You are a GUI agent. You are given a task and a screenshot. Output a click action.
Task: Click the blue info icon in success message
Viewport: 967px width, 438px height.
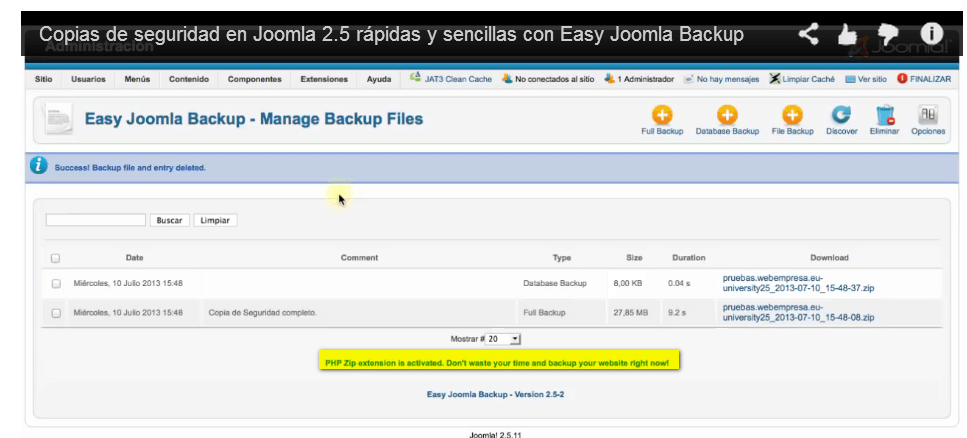(x=39, y=166)
